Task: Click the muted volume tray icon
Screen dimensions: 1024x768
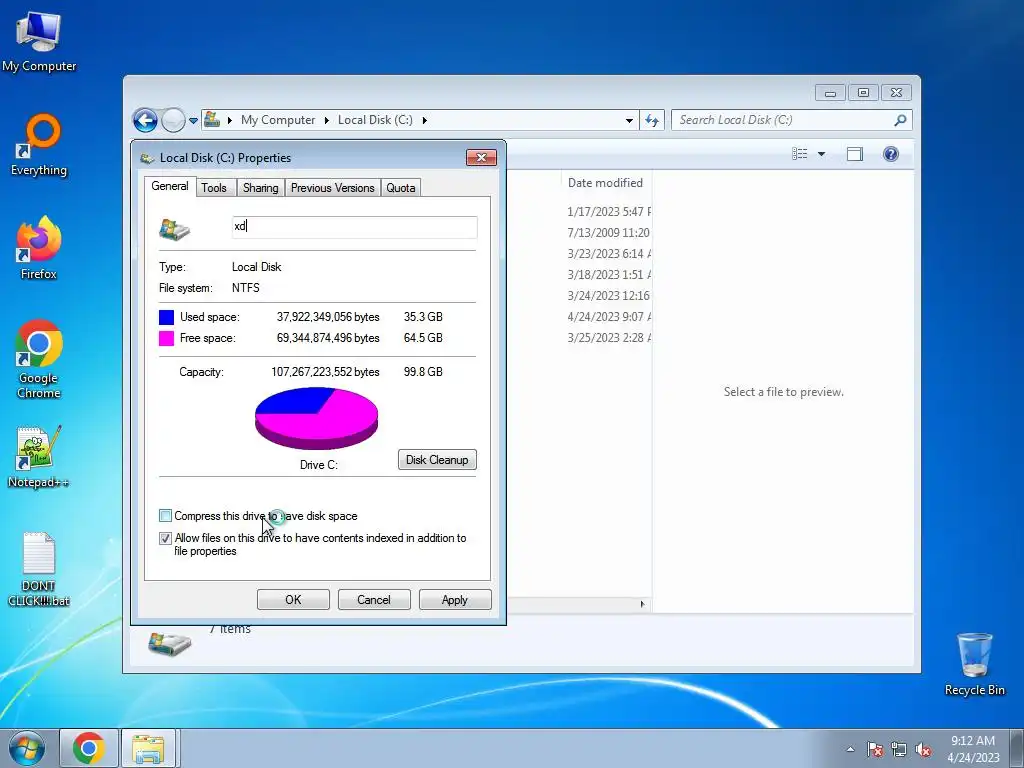Action: 923,749
